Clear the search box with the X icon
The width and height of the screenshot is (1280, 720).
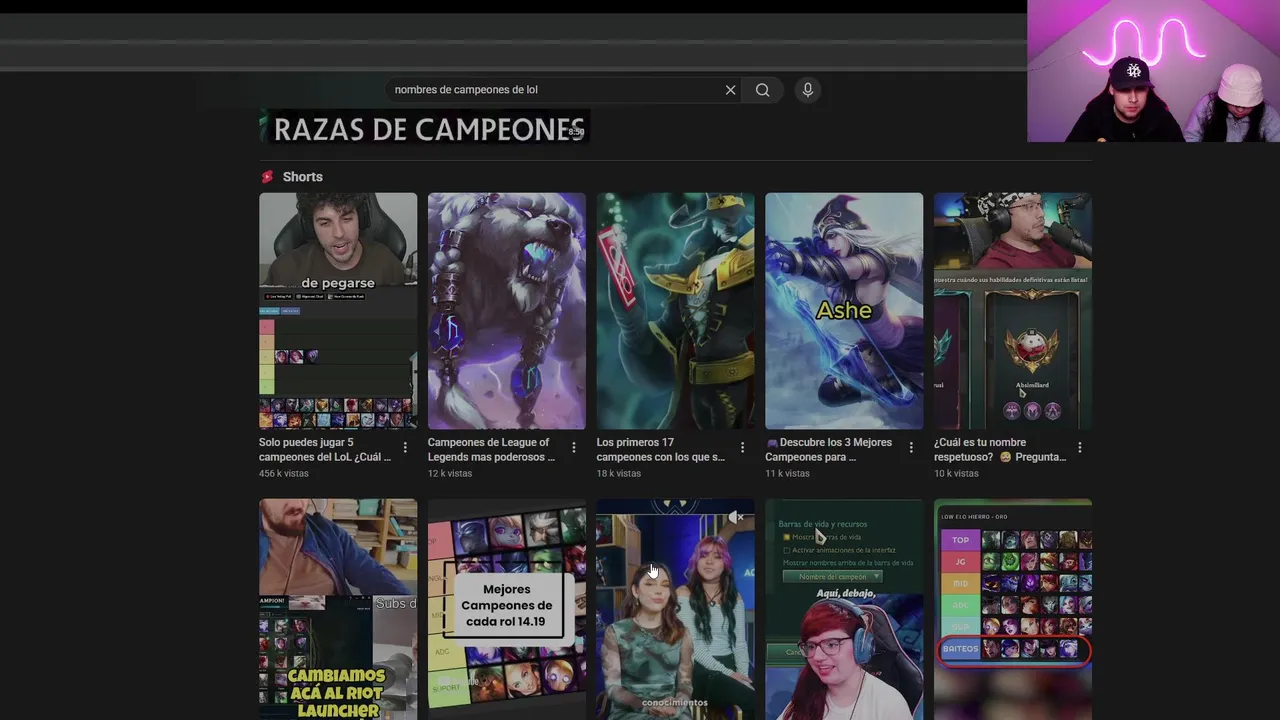730,90
